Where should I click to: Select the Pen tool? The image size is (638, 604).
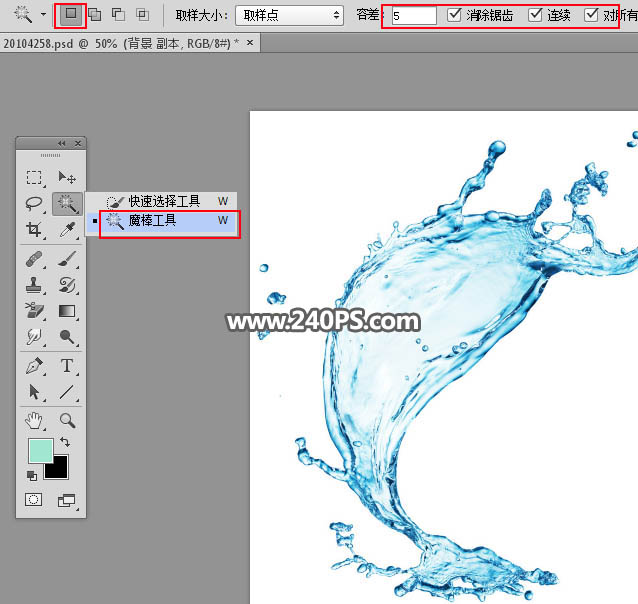[34, 366]
